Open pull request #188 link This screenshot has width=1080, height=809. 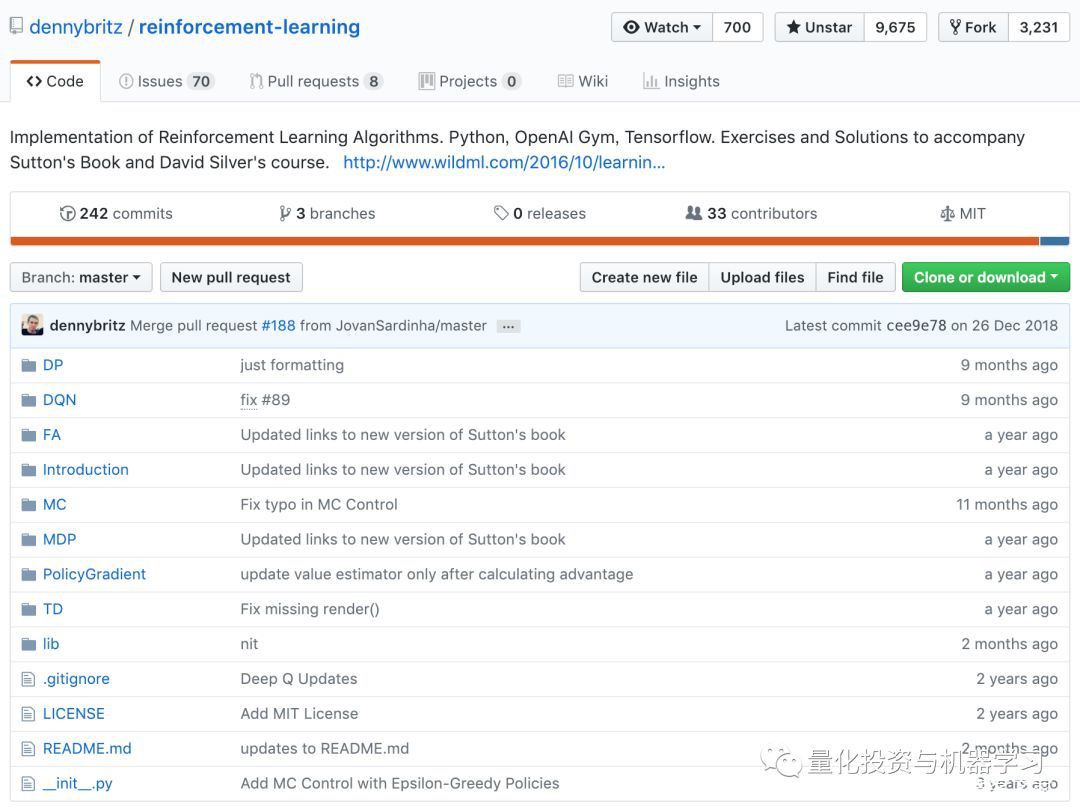point(278,326)
